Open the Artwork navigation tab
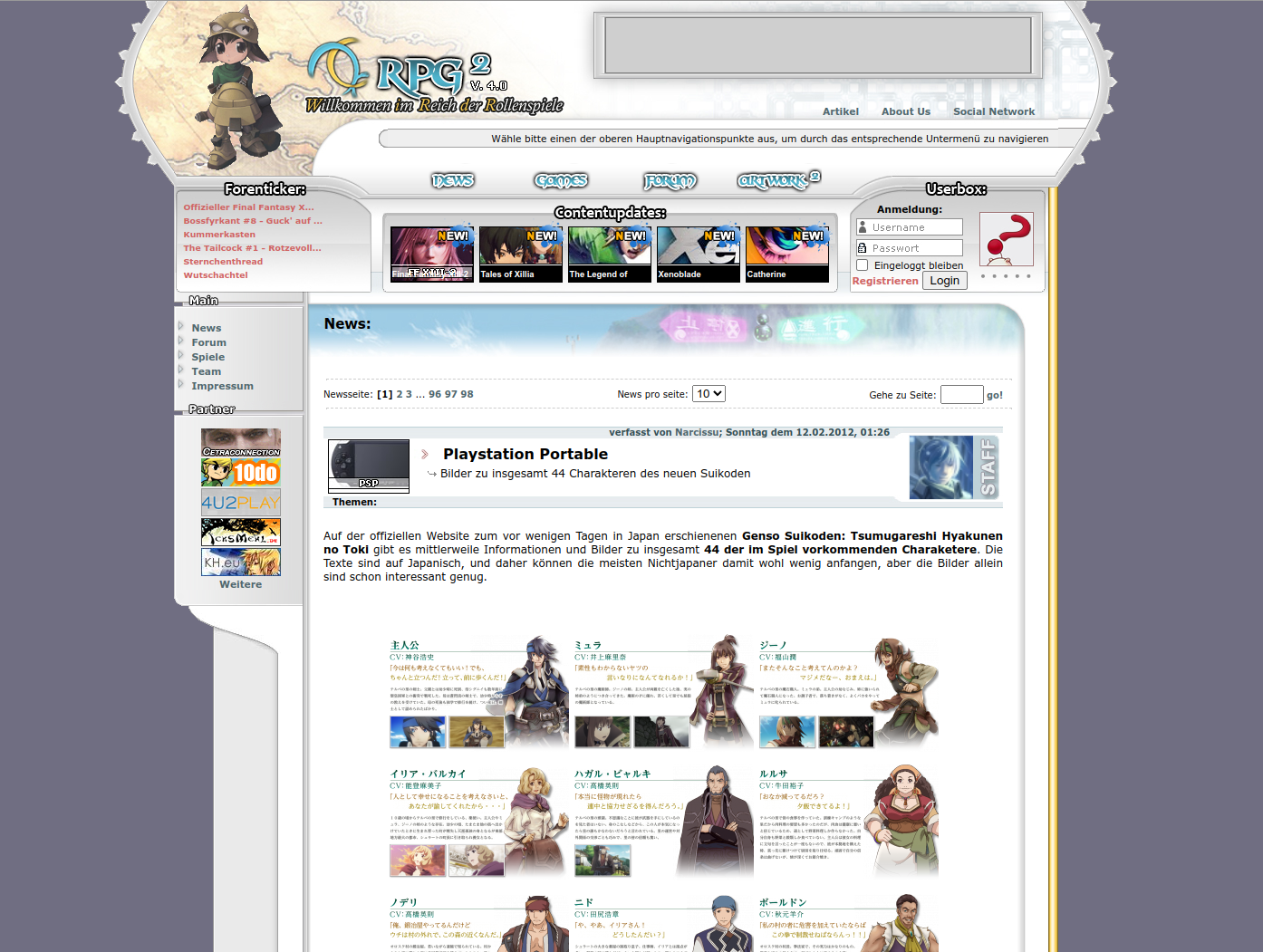1263x952 pixels. point(777,181)
